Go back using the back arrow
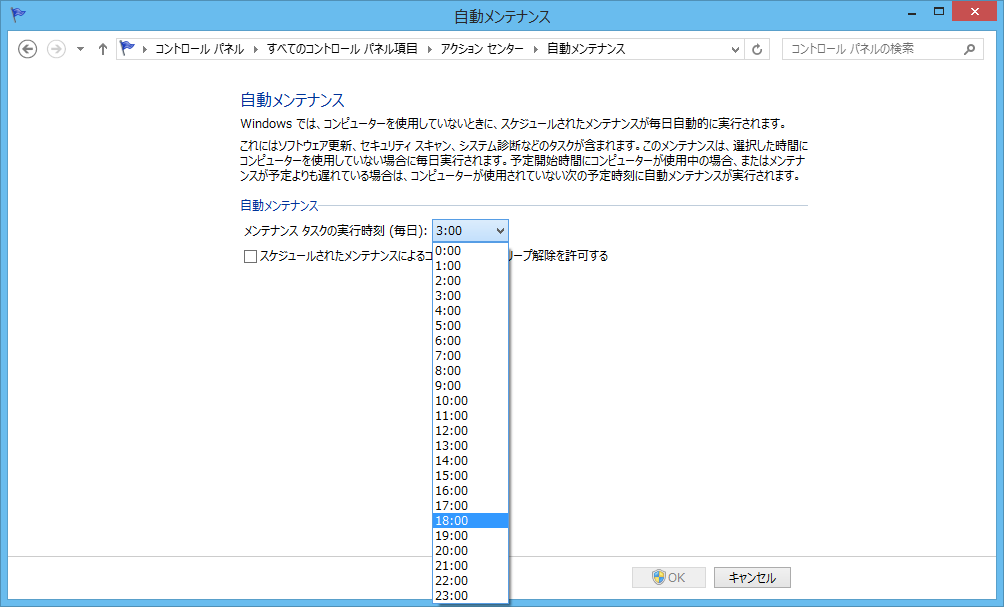The width and height of the screenshot is (1004, 607). 28,49
